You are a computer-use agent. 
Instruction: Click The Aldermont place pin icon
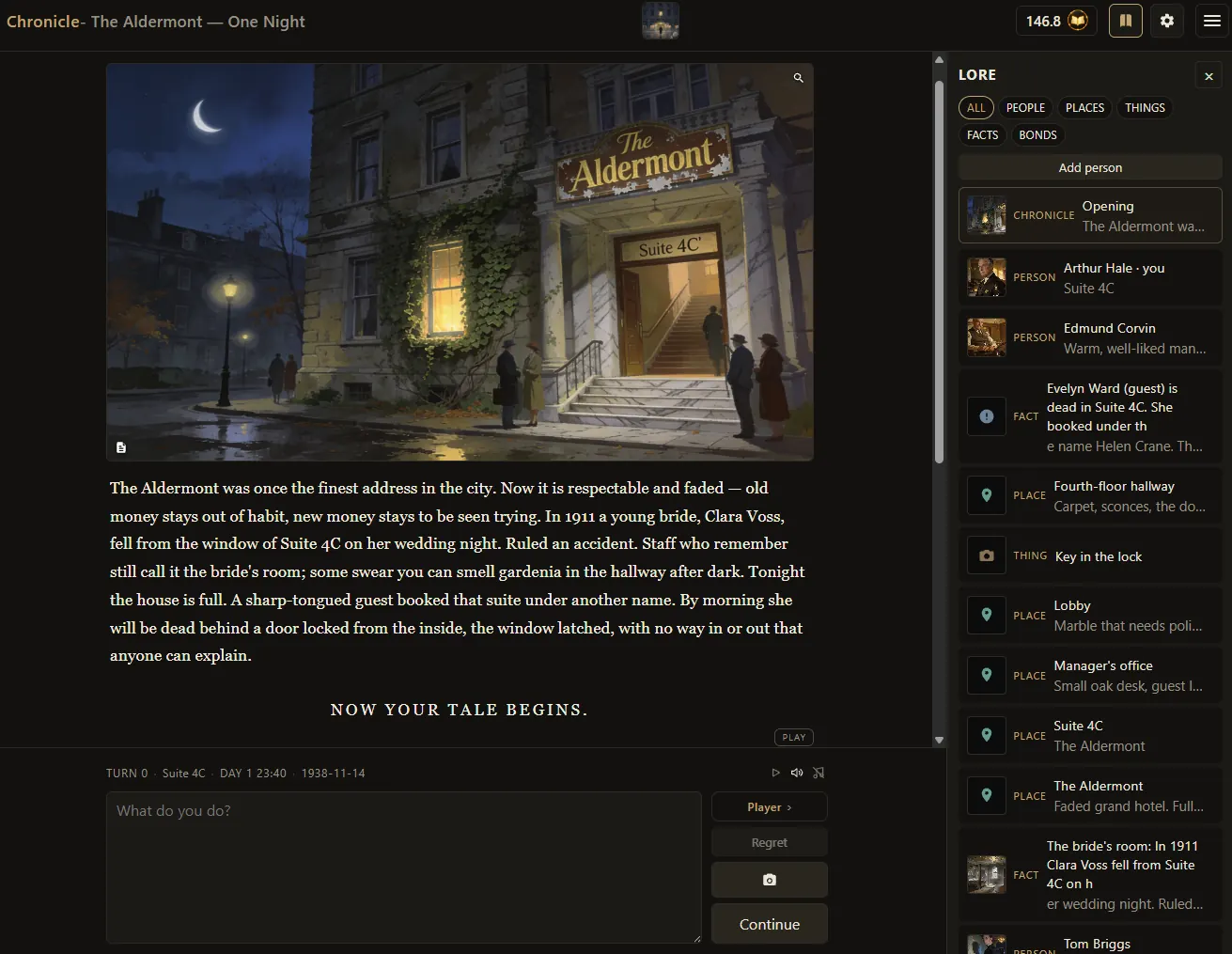(x=987, y=795)
